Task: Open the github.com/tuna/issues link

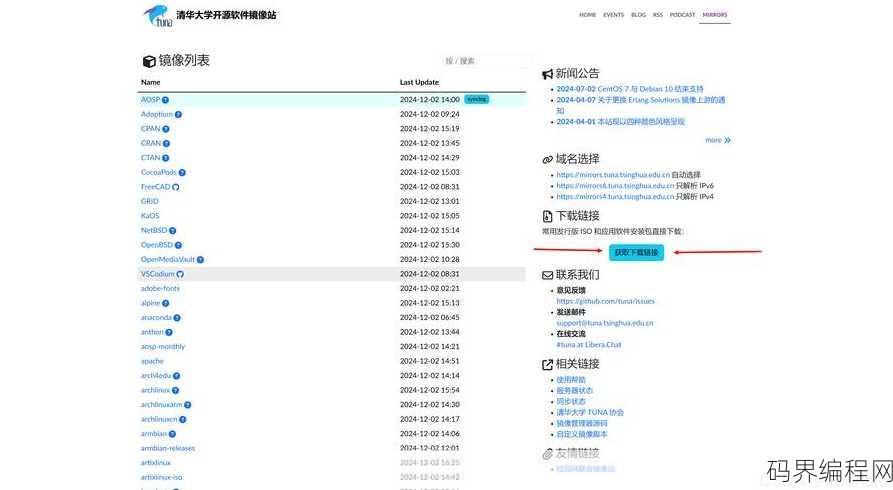Action: (605, 301)
